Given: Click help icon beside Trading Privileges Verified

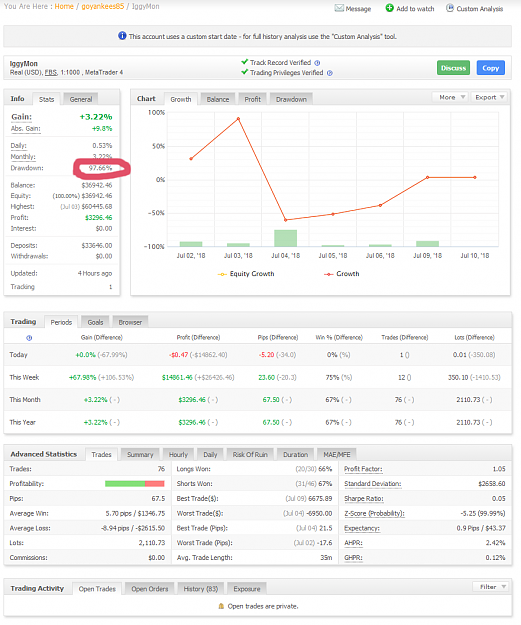Looking at the screenshot, I should [x=330, y=73].
